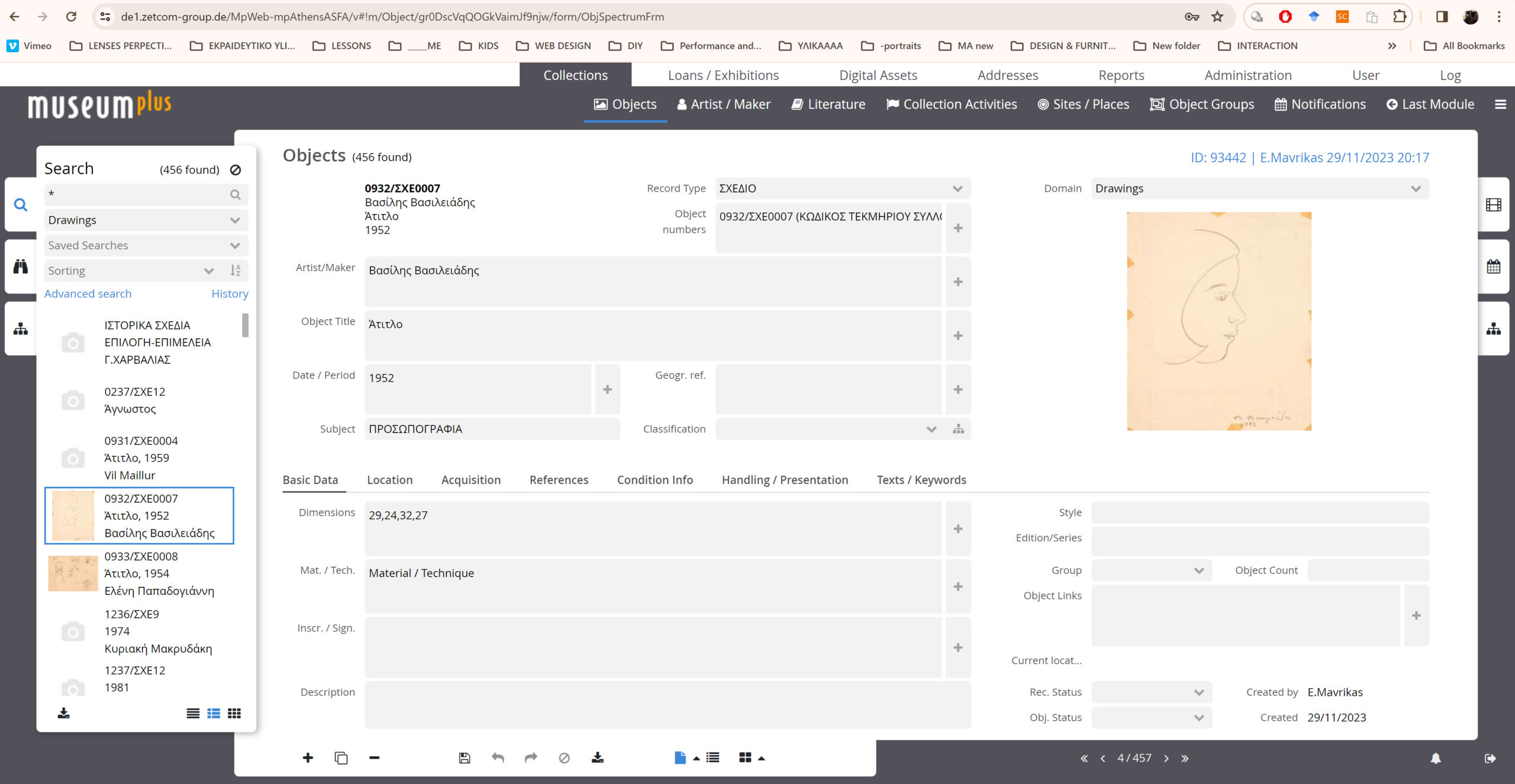Open the Advanced search link

click(88, 293)
